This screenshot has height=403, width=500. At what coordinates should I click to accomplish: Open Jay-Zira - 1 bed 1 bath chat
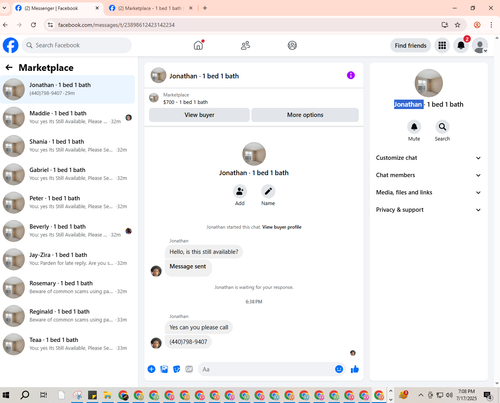point(67,259)
